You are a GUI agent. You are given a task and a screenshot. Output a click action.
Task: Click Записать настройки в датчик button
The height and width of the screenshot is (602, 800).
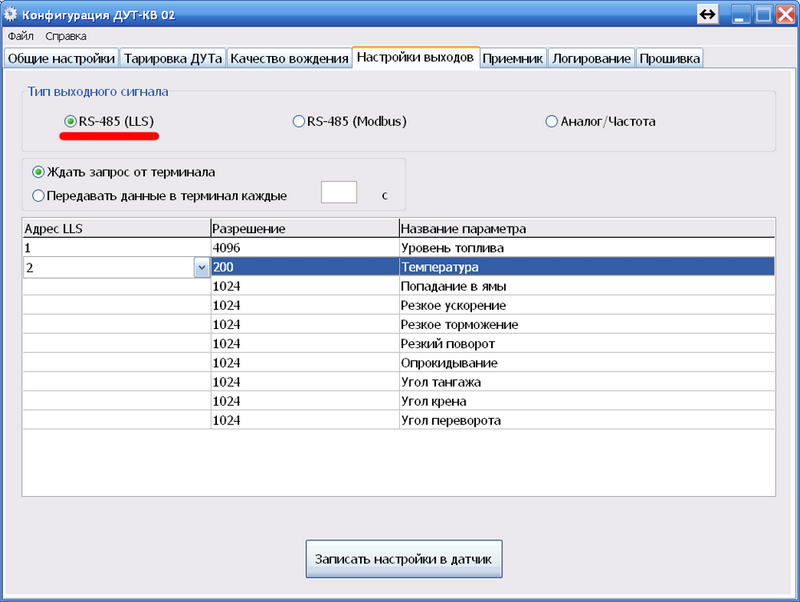coord(404,559)
